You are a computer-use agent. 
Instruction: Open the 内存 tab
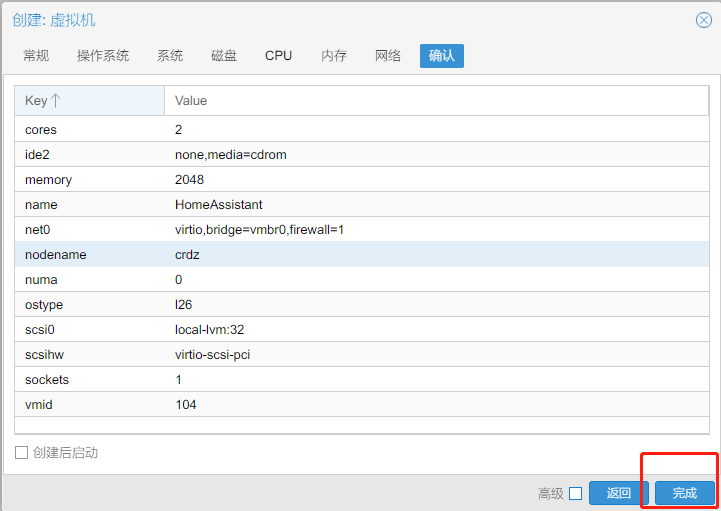[x=334, y=56]
